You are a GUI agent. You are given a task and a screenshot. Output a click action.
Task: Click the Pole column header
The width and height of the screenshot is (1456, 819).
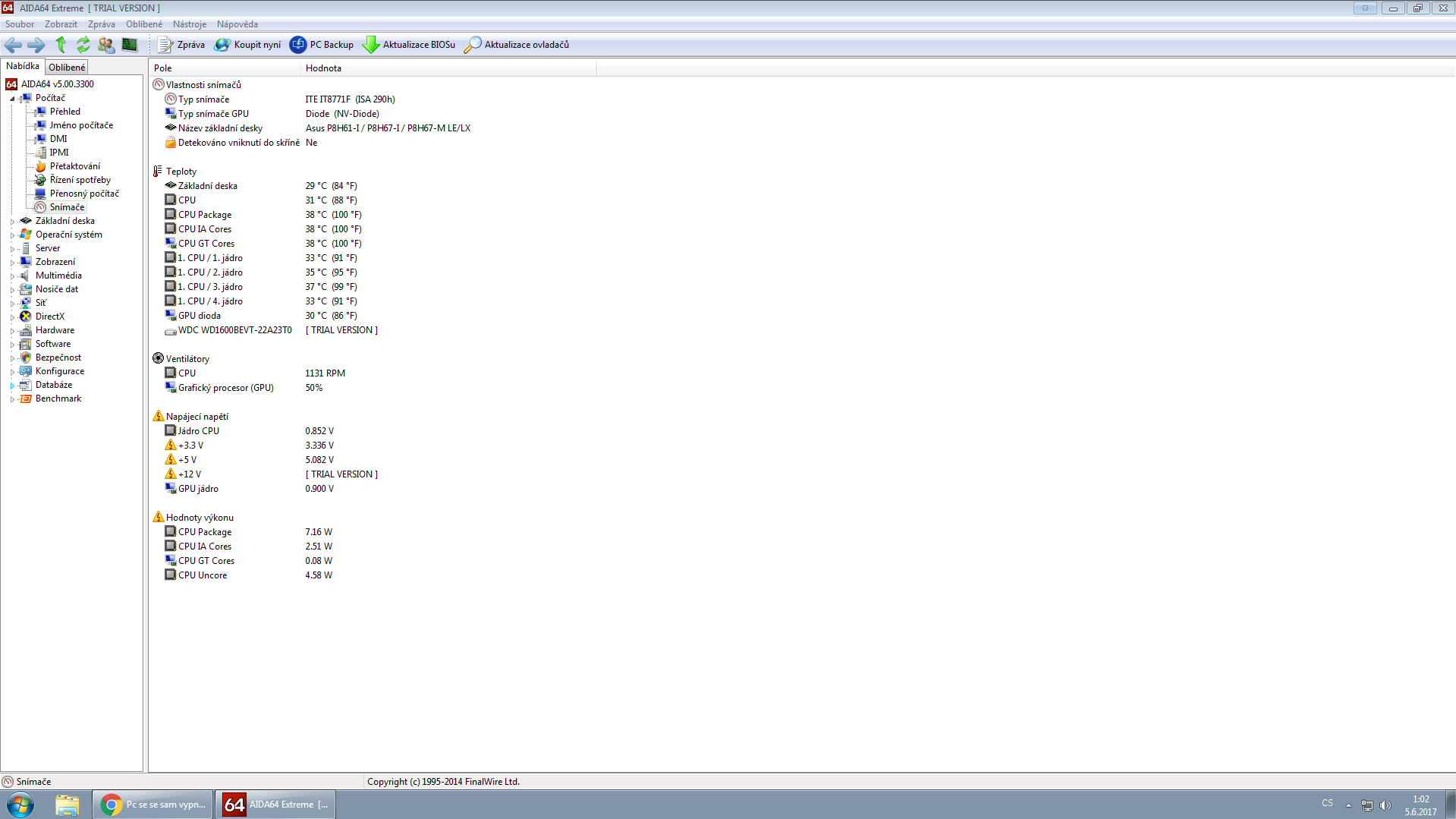pos(225,68)
